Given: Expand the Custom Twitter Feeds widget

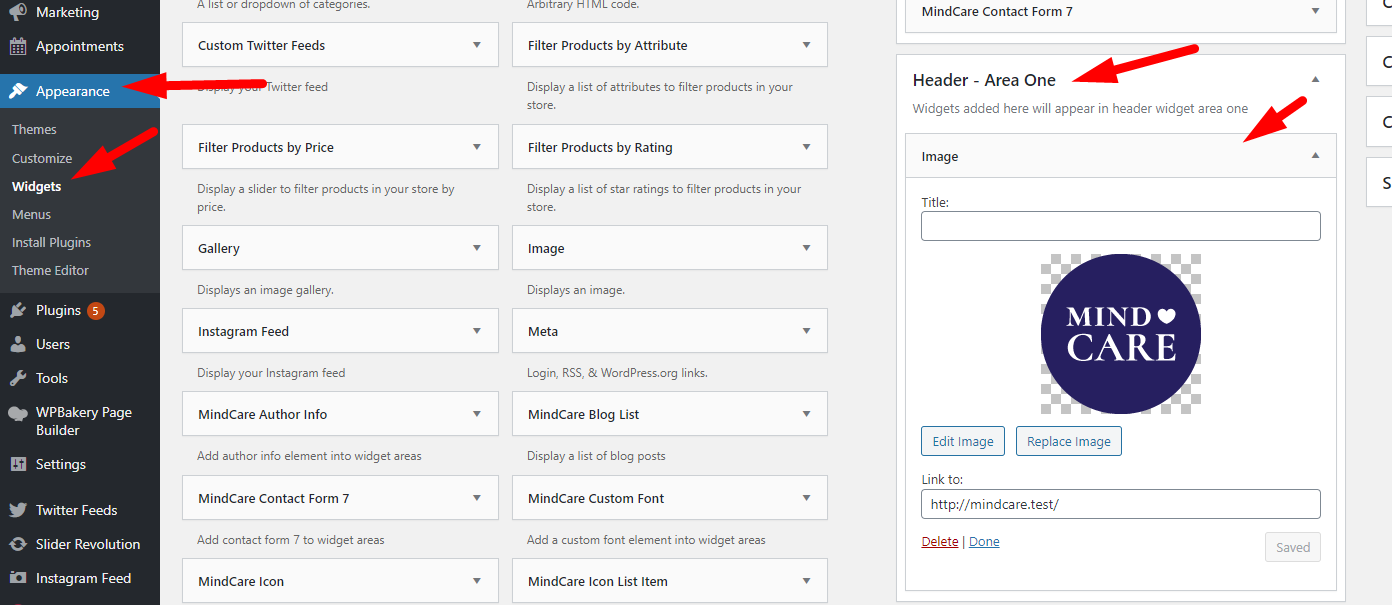Looking at the screenshot, I should [477, 45].
